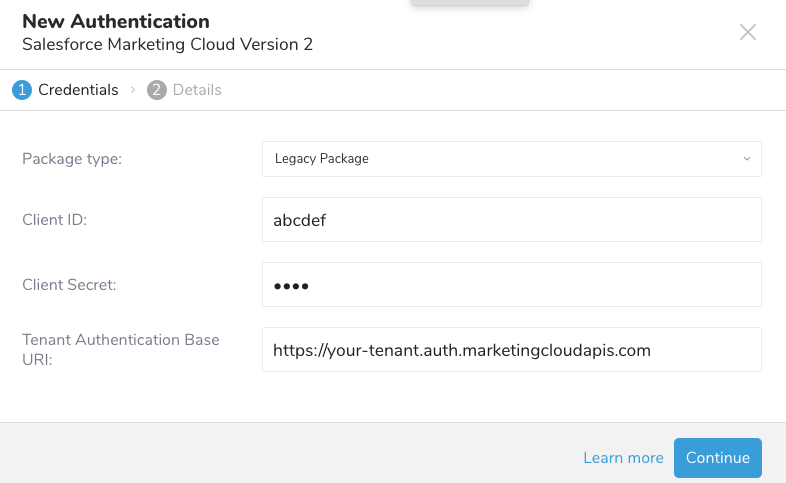Click the blue step 1 circle

pos(22,90)
